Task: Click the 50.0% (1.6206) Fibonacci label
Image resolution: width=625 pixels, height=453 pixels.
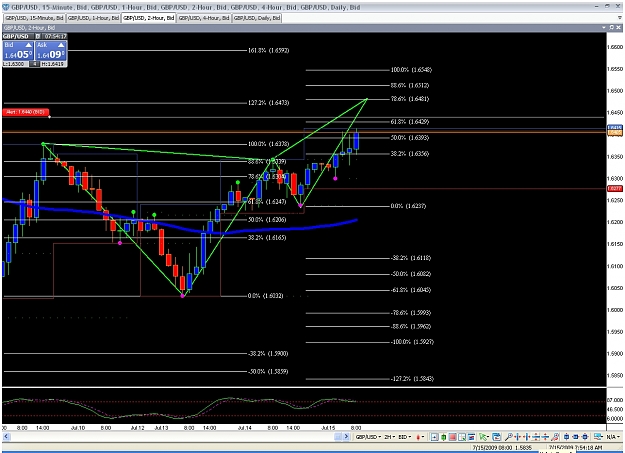Action: (267, 220)
